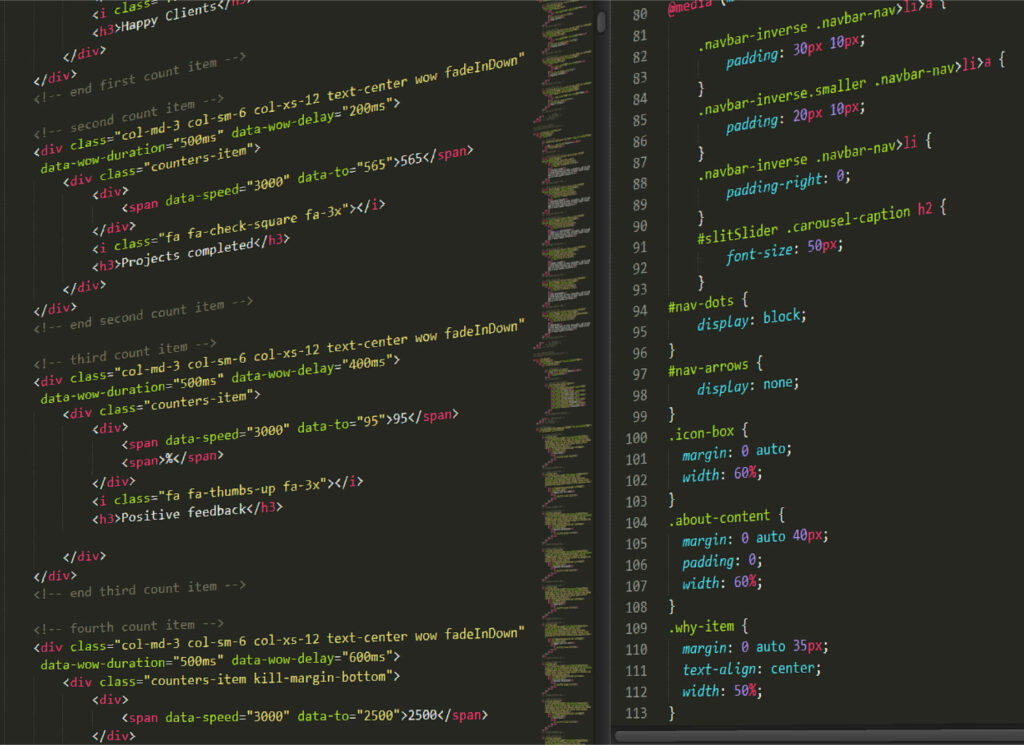Click the 'text-align: center;' declaration
The image size is (1024, 745).
tap(752, 669)
